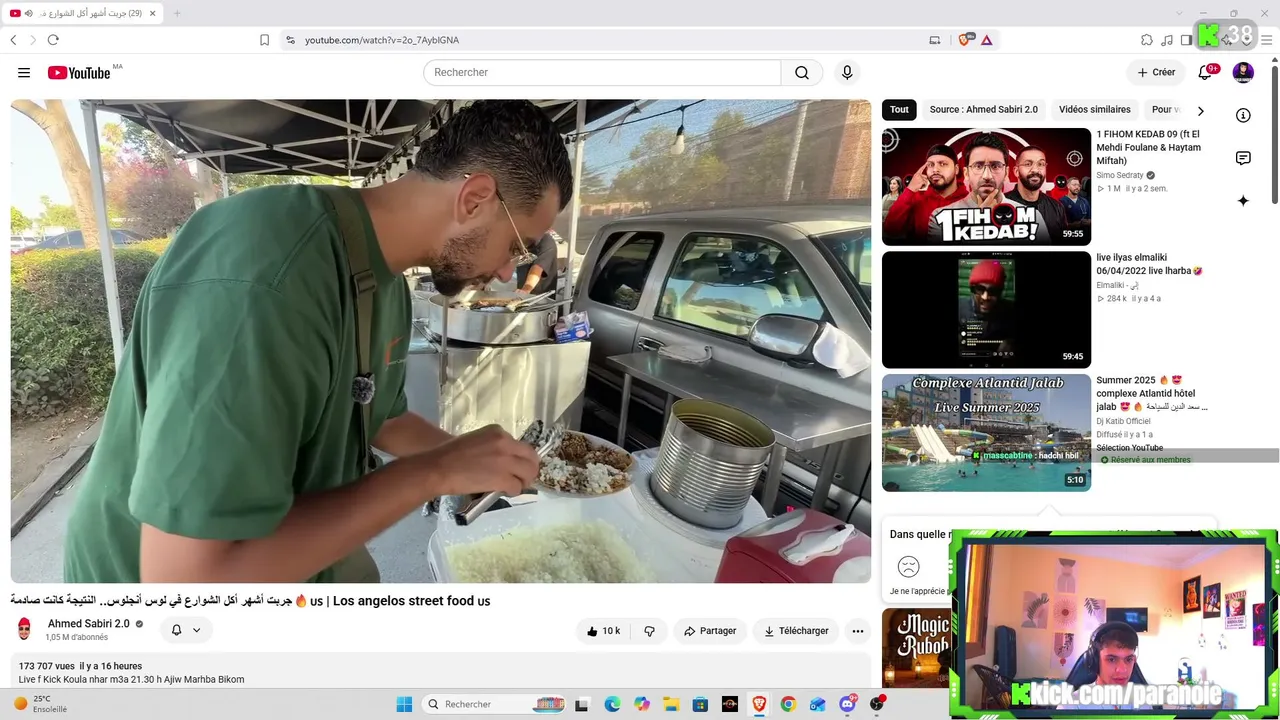This screenshot has height=720, width=1280.
Task: Open Ahmed Sabiri 2.0 channel avatar
Action: click(25, 629)
